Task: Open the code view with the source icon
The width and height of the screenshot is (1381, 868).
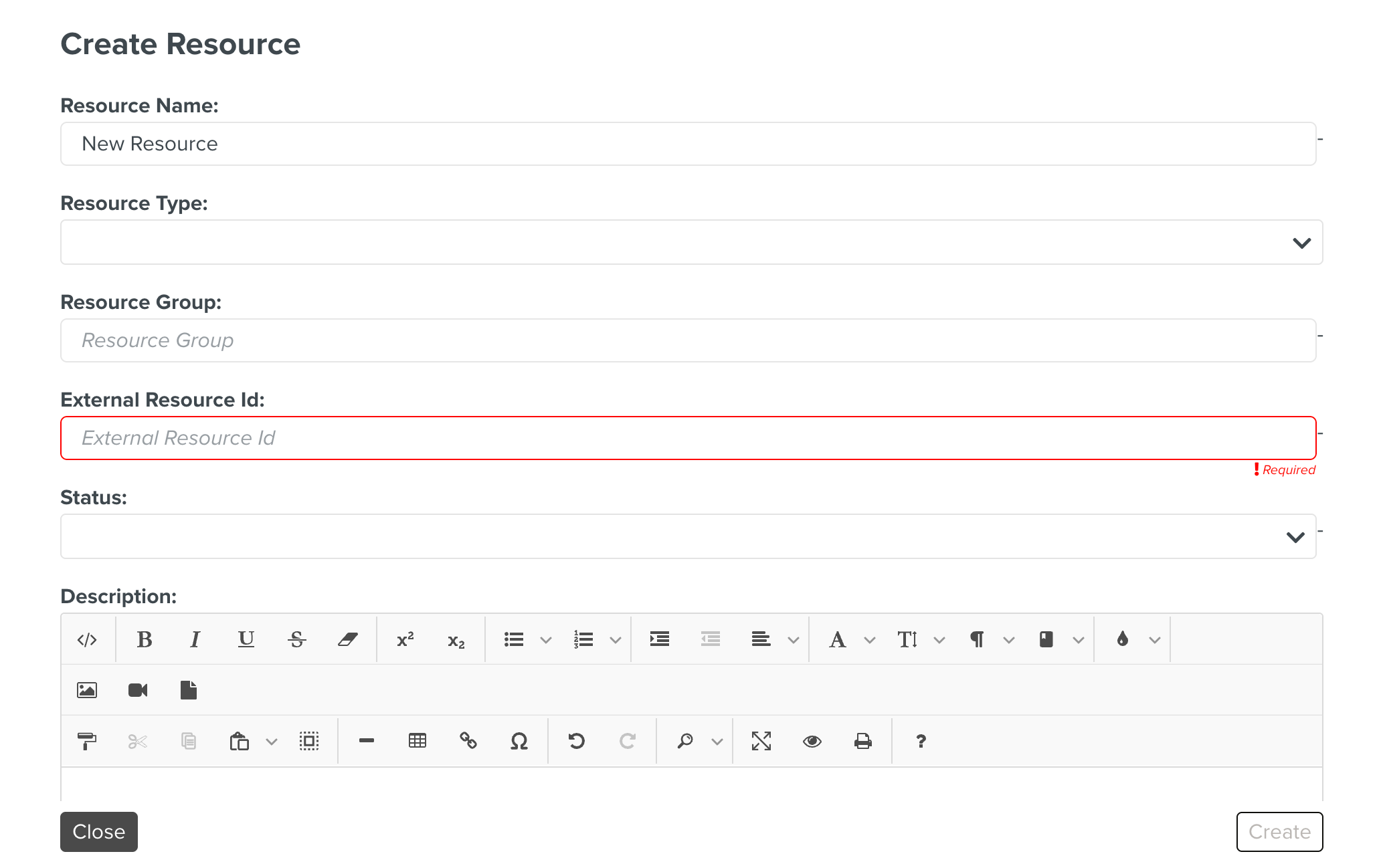Action: (x=87, y=639)
